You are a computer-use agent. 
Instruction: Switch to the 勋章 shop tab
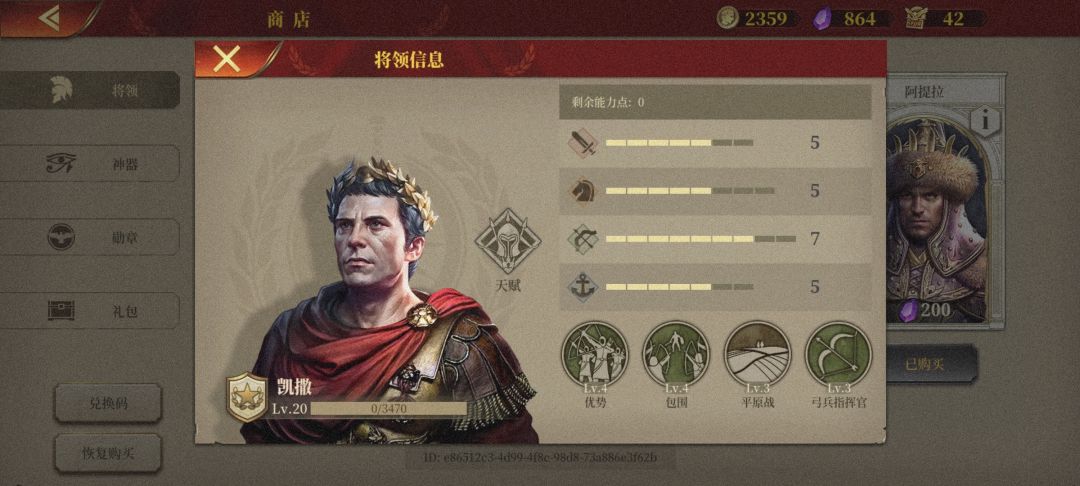click(90, 237)
